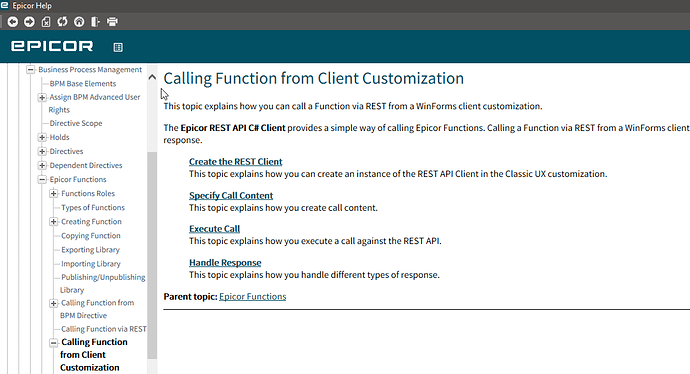The height and width of the screenshot is (374, 690).
Task: Expand the Creating Function node
Action: pyautogui.click(x=54, y=222)
